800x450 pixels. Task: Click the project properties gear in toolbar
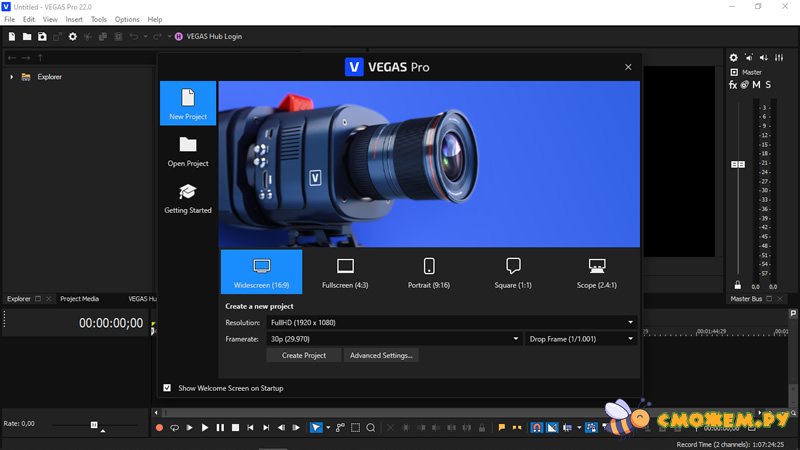(72, 37)
